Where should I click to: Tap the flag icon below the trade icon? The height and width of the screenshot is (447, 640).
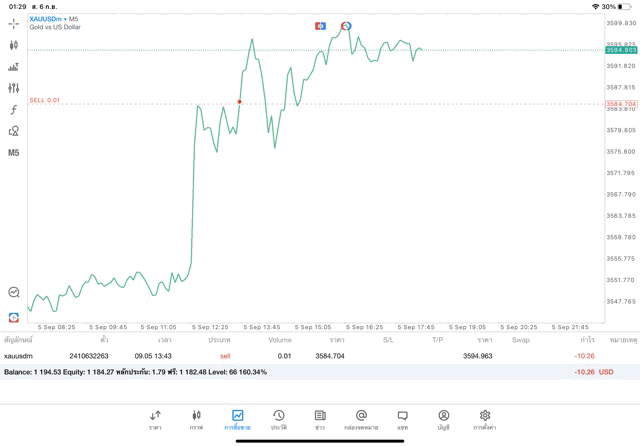coord(14,317)
